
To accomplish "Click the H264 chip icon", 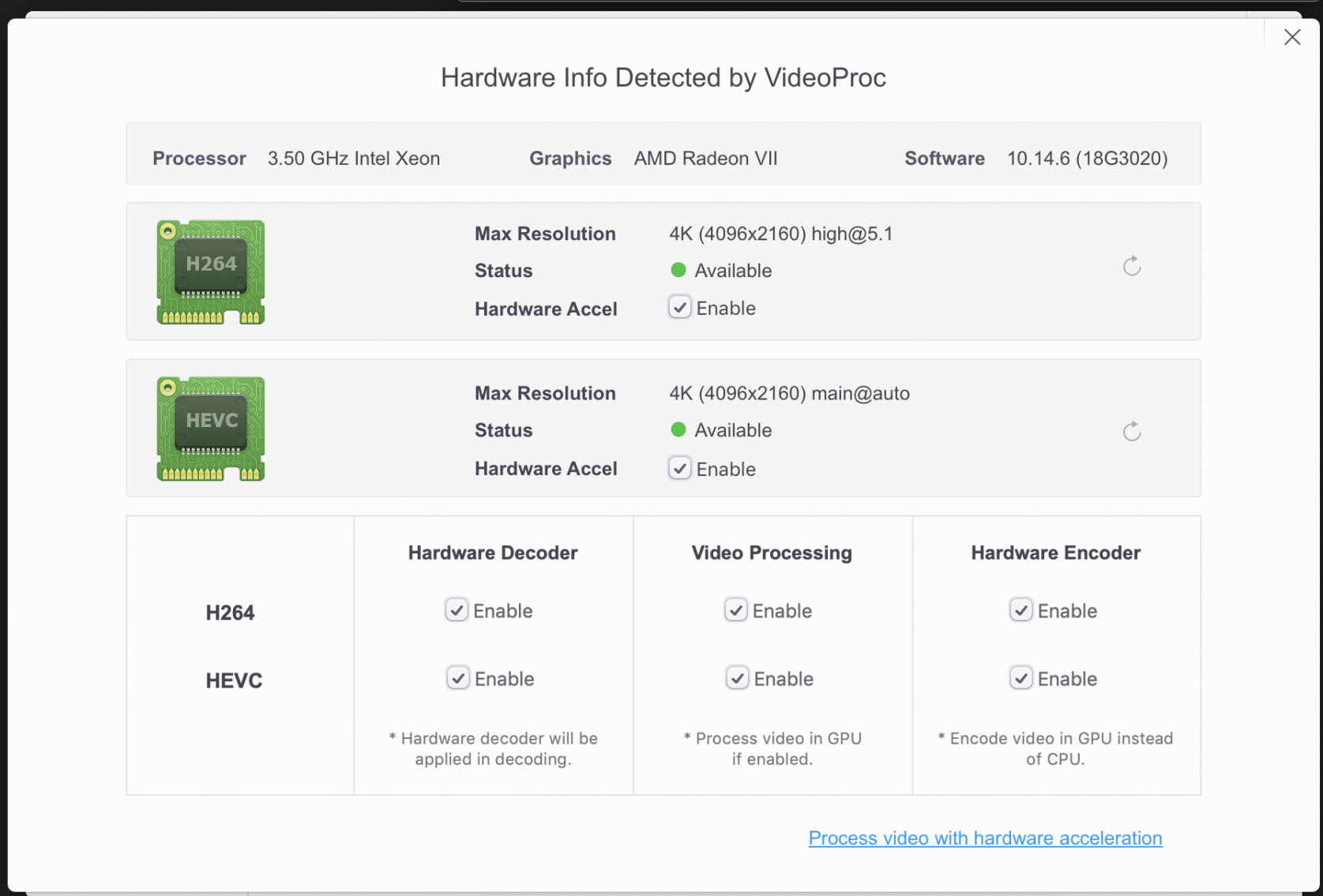I will [211, 272].
